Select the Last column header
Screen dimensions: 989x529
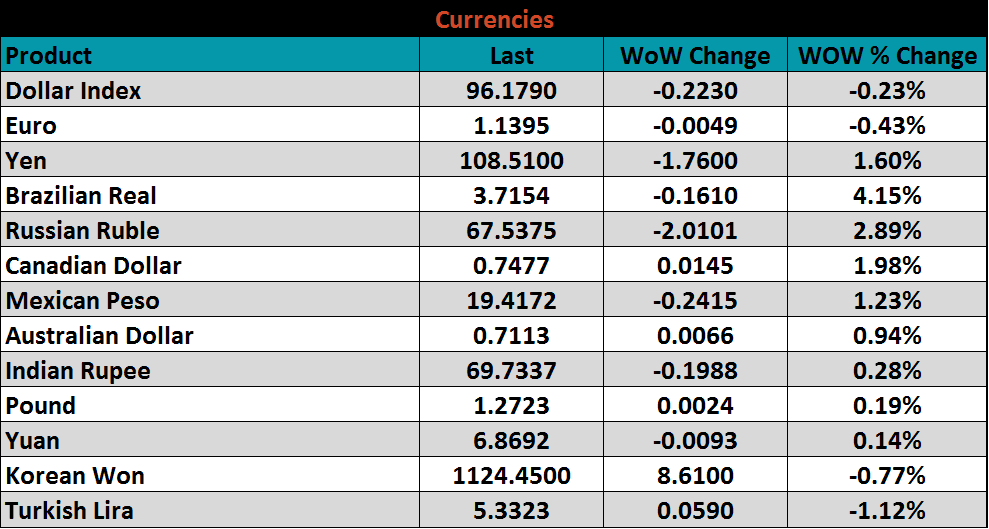(x=511, y=56)
